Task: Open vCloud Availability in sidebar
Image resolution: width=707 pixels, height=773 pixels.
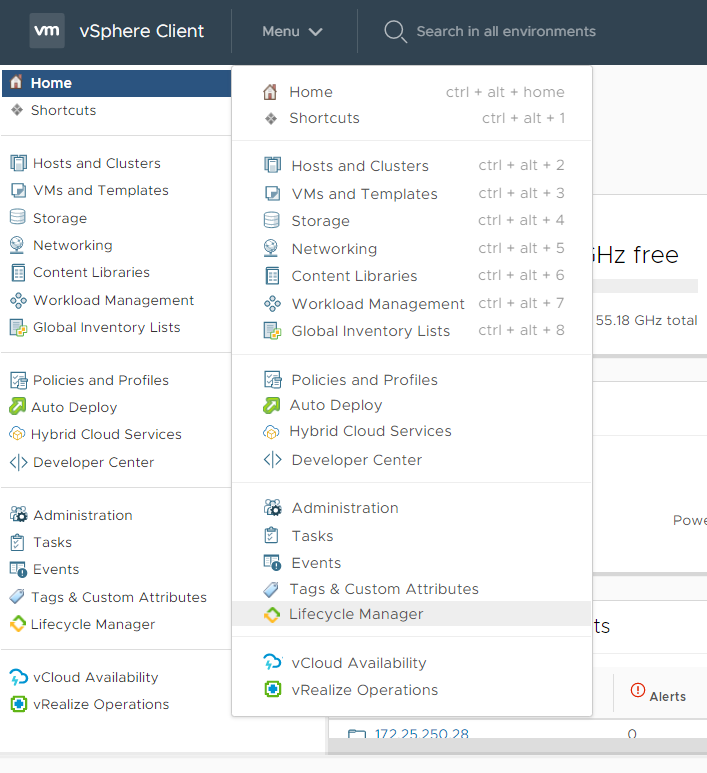Action: coord(96,677)
